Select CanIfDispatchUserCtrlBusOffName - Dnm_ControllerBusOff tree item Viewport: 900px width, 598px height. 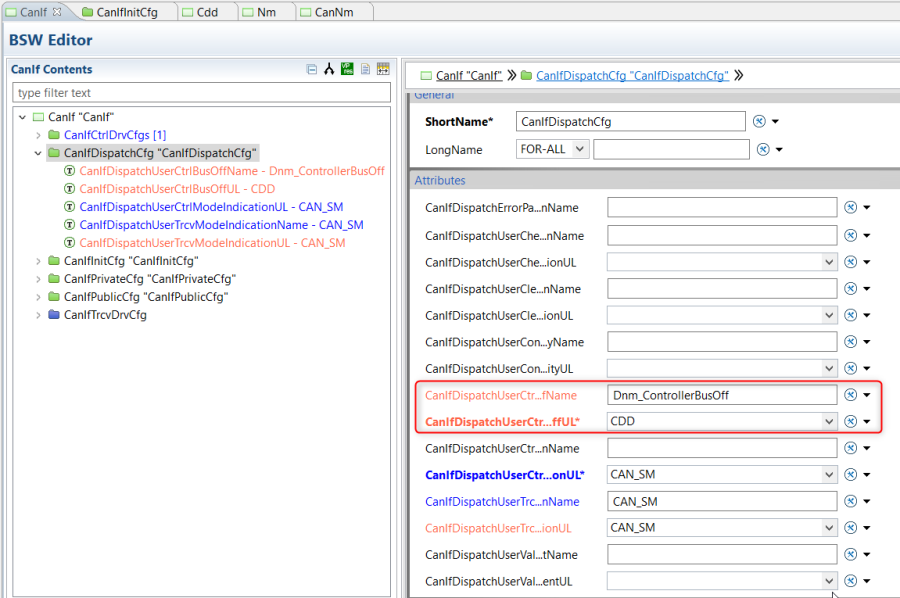pos(232,171)
